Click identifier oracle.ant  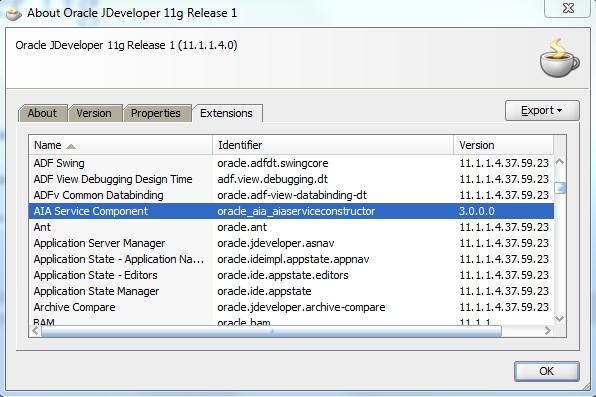pos(242,227)
